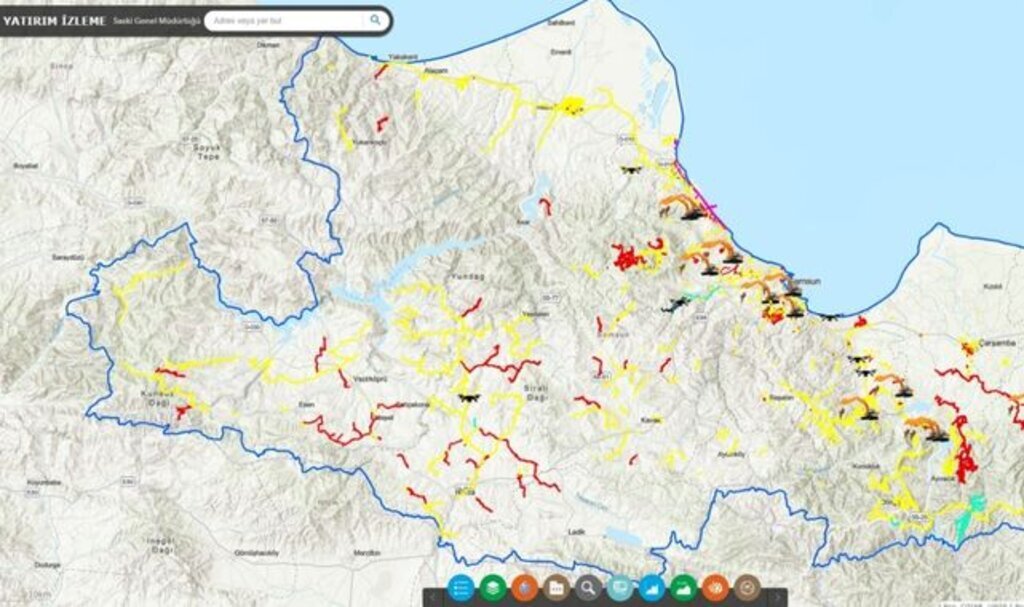Click the yellow blob marker near Bafra

pos(572,104)
